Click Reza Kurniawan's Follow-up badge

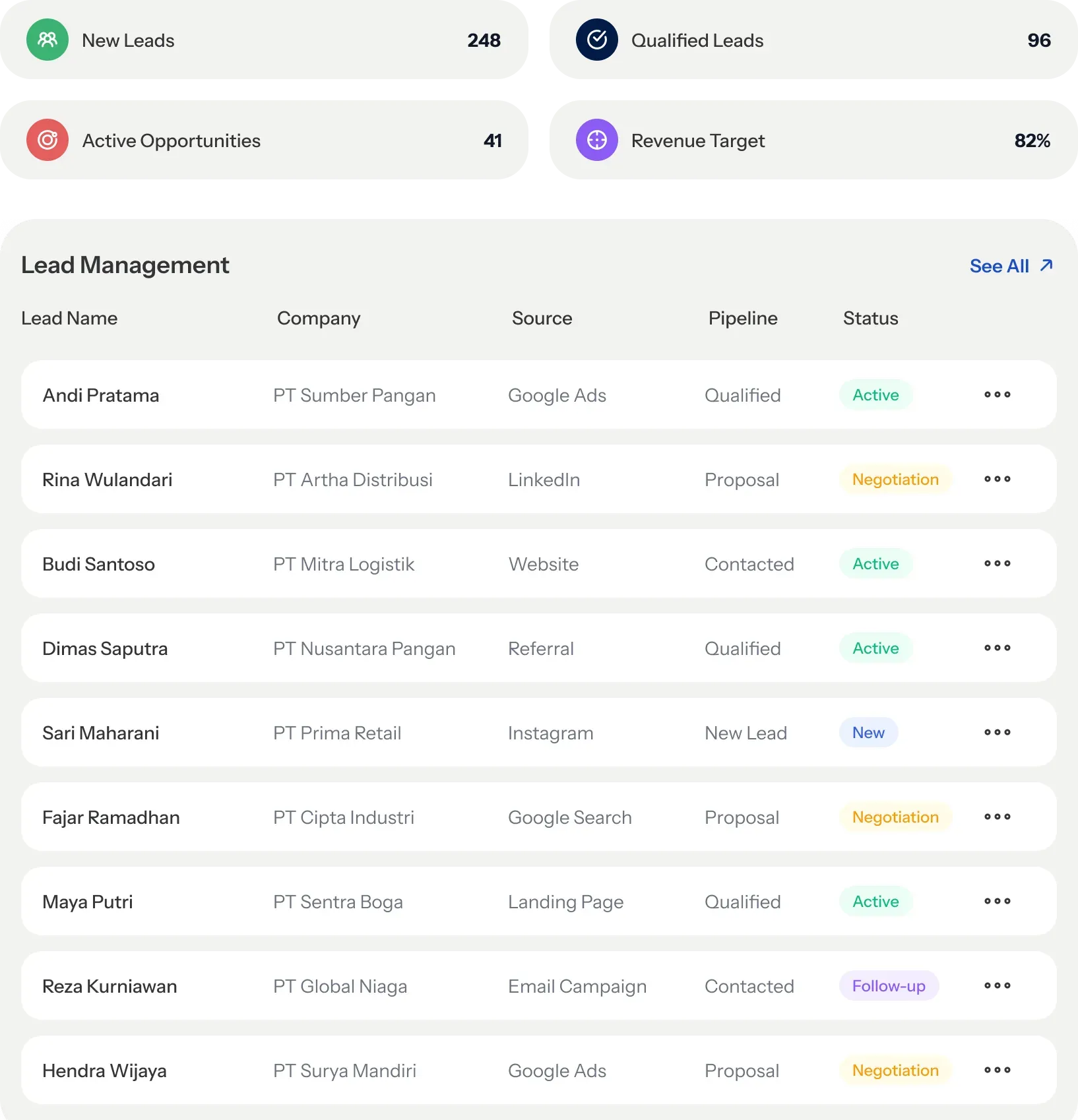click(x=889, y=985)
